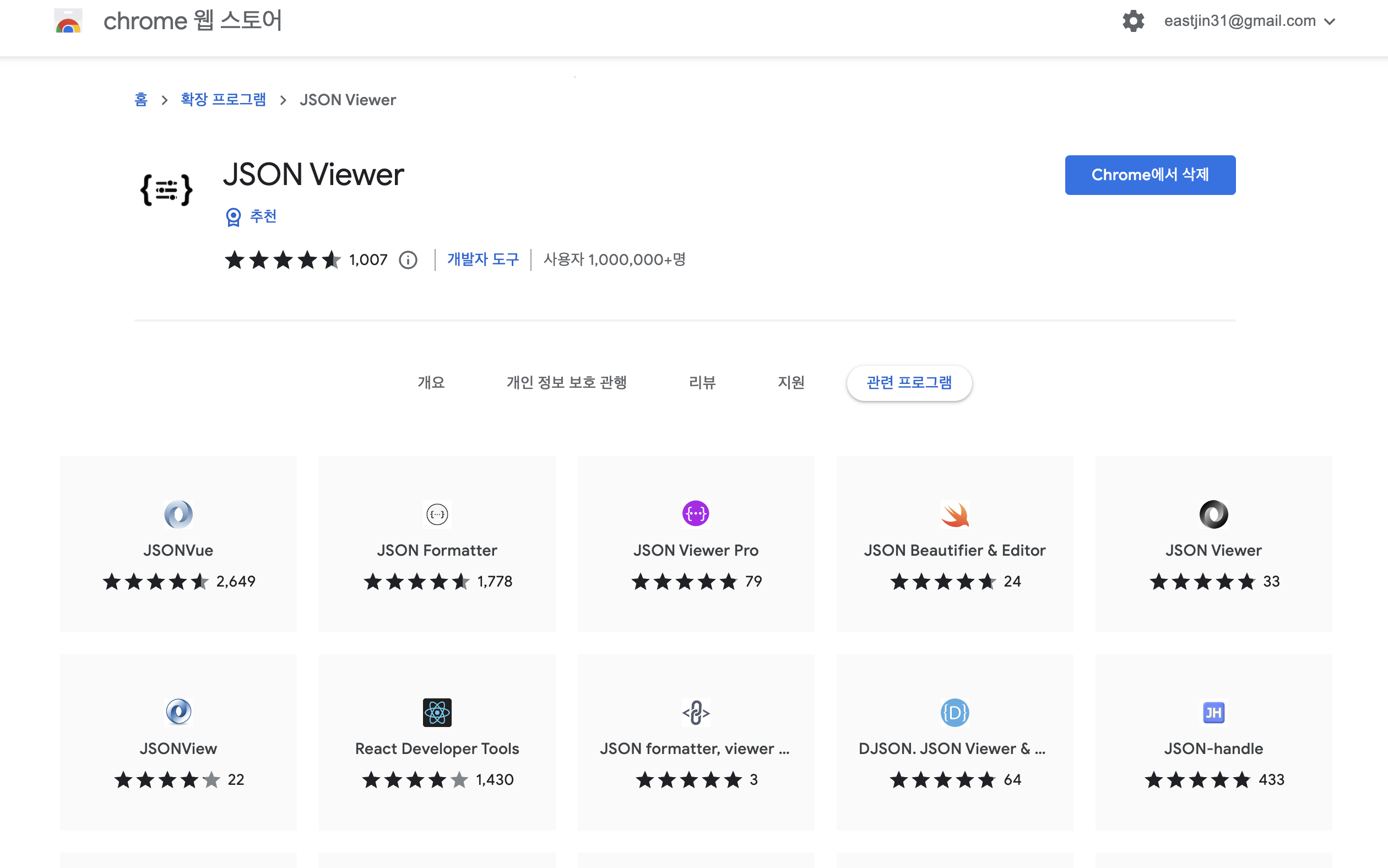Viewport: 1388px width, 868px height.
Task: Open the 리뷰 tab
Action: pos(702,382)
